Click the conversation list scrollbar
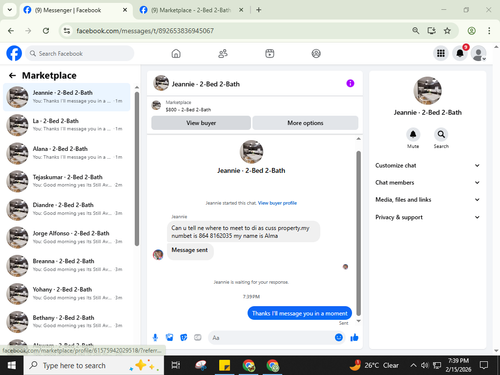Image resolution: width=500 pixels, height=375 pixels. tap(137, 169)
